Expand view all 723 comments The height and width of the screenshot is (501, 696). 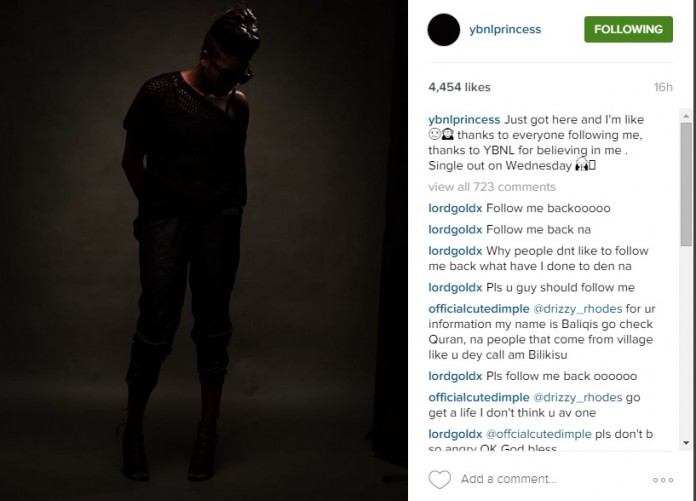(492, 187)
